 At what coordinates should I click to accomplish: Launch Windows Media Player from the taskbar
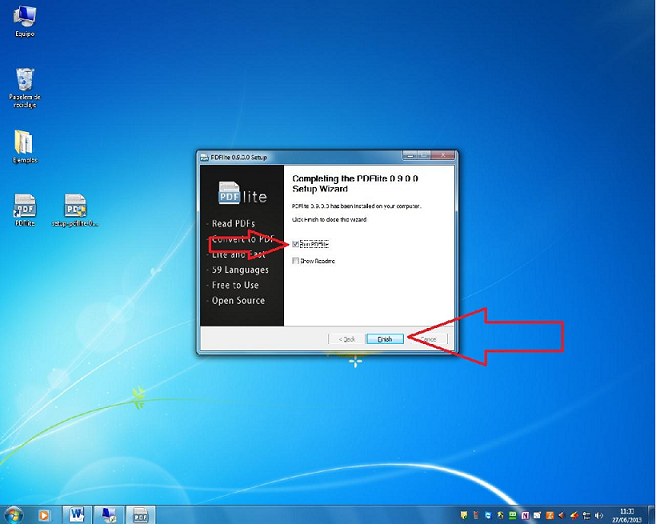[44, 515]
